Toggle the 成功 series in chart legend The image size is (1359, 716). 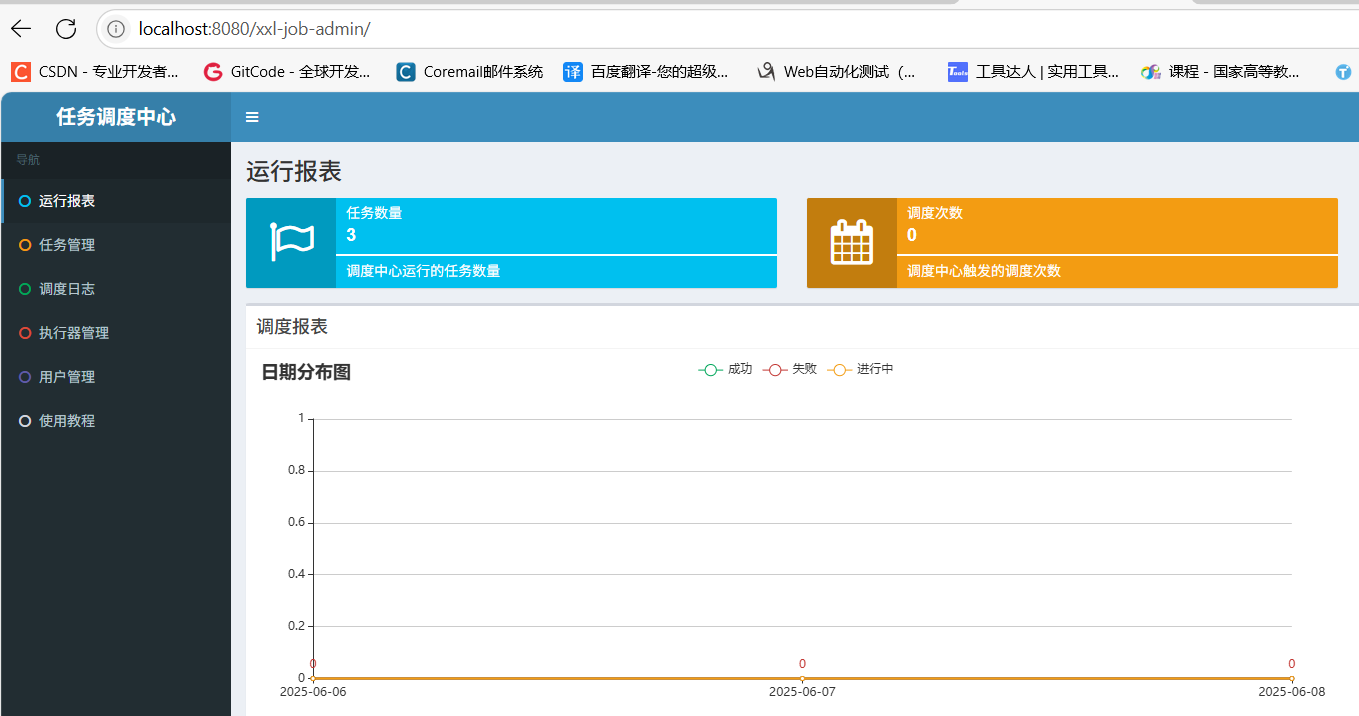click(725, 369)
